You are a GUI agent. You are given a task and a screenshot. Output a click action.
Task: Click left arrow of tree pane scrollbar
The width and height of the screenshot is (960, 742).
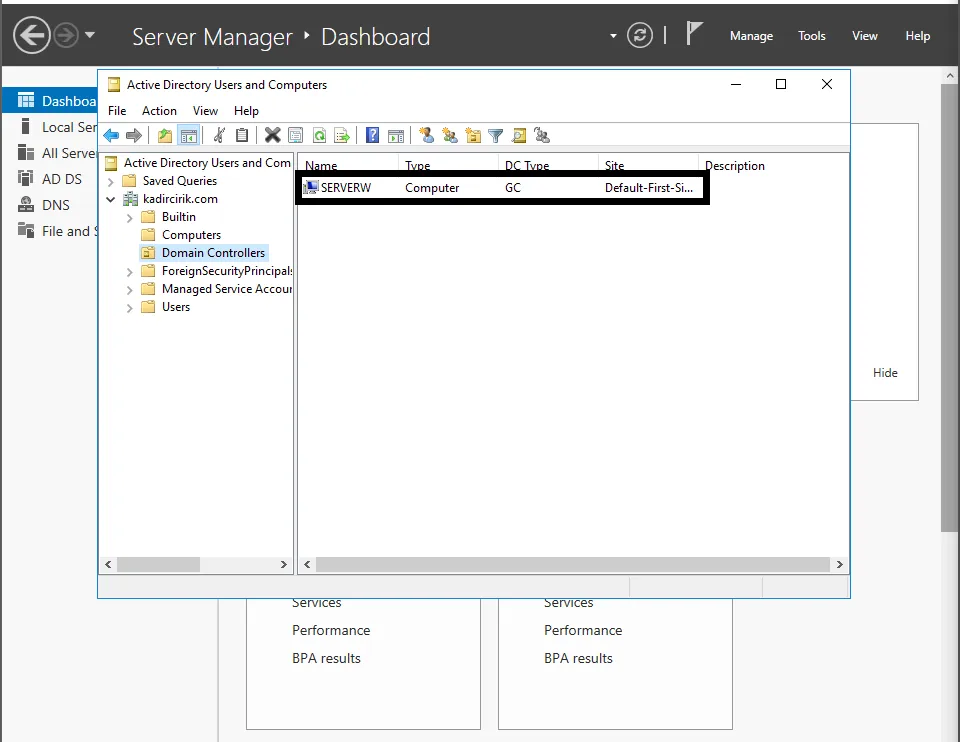108,564
